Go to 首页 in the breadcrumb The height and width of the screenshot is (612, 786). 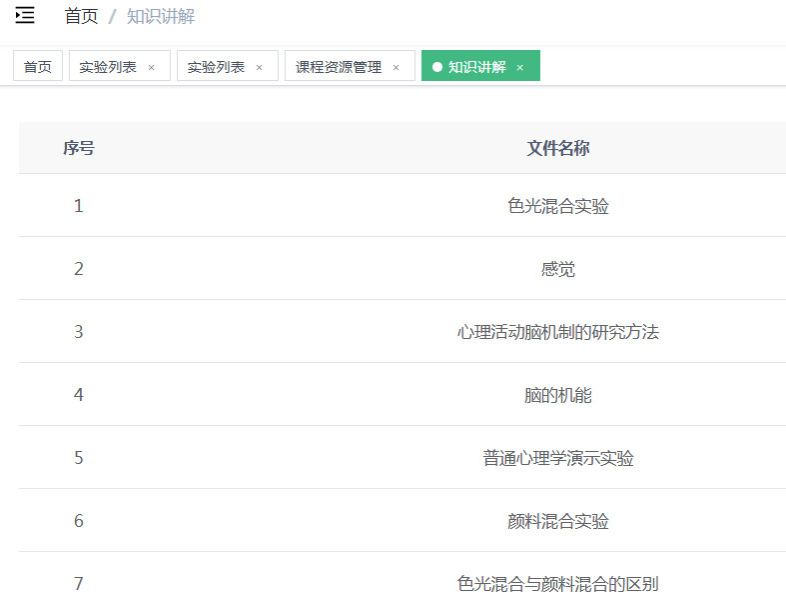(81, 16)
